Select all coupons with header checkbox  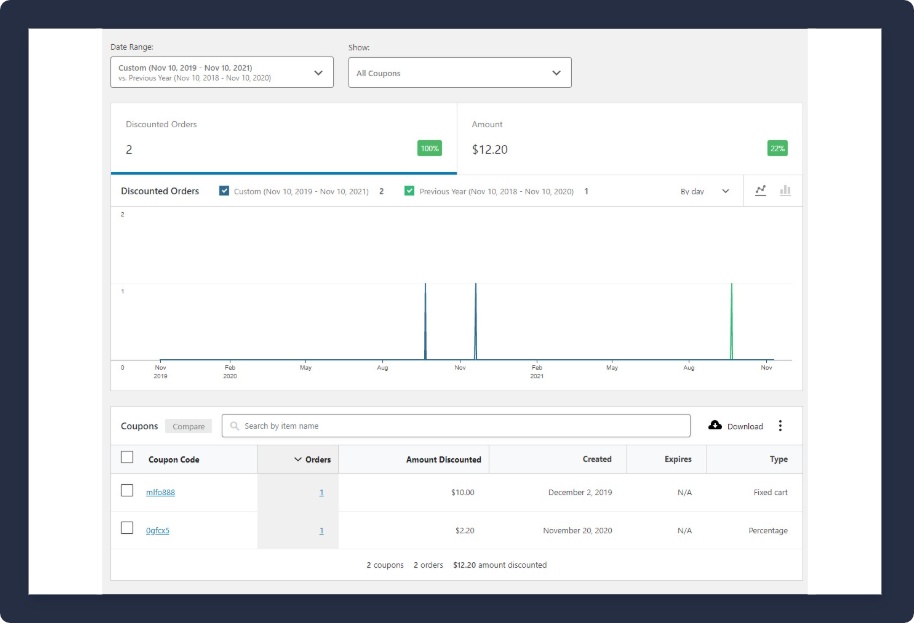127,458
